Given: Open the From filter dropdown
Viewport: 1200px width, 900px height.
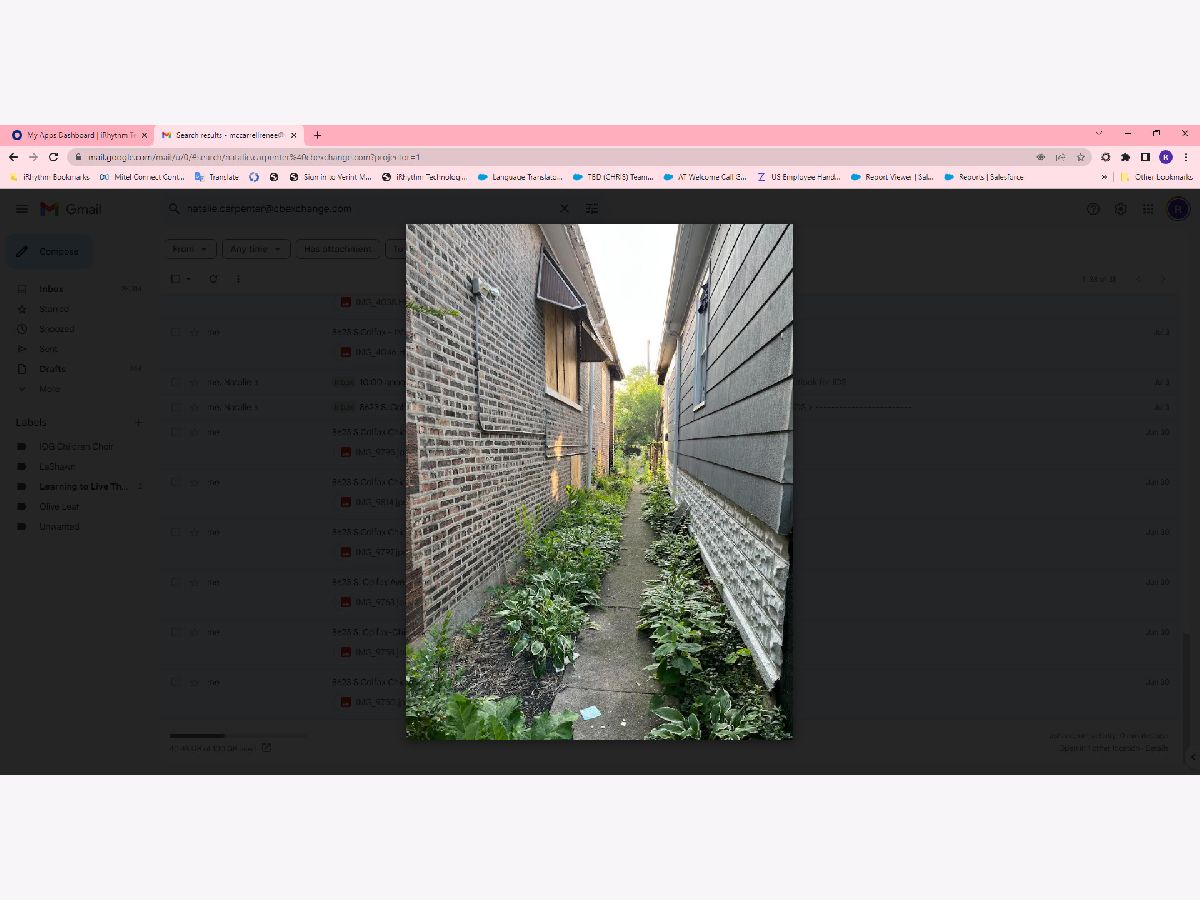Looking at the screenshot, I should 190,249.
